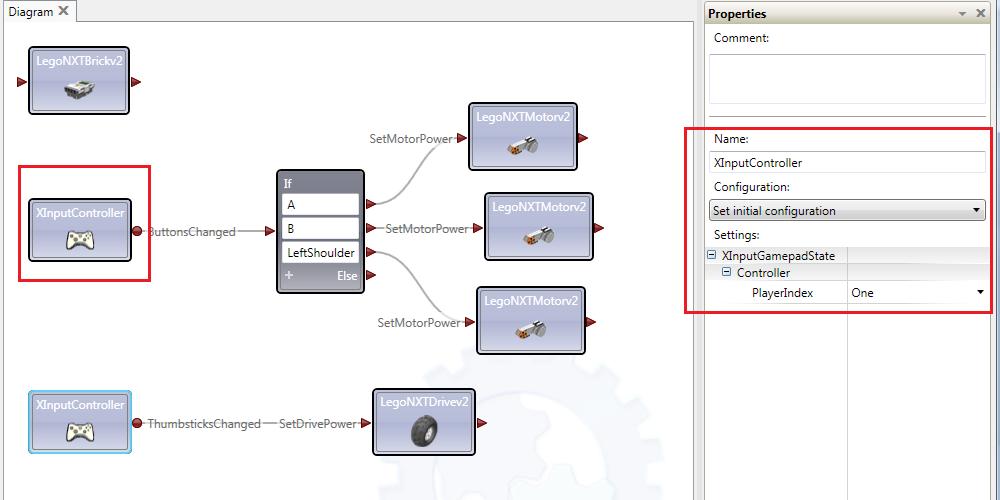Screen dimensions: 1000x500
Task: Click the Else output pin
Action: 371,276
